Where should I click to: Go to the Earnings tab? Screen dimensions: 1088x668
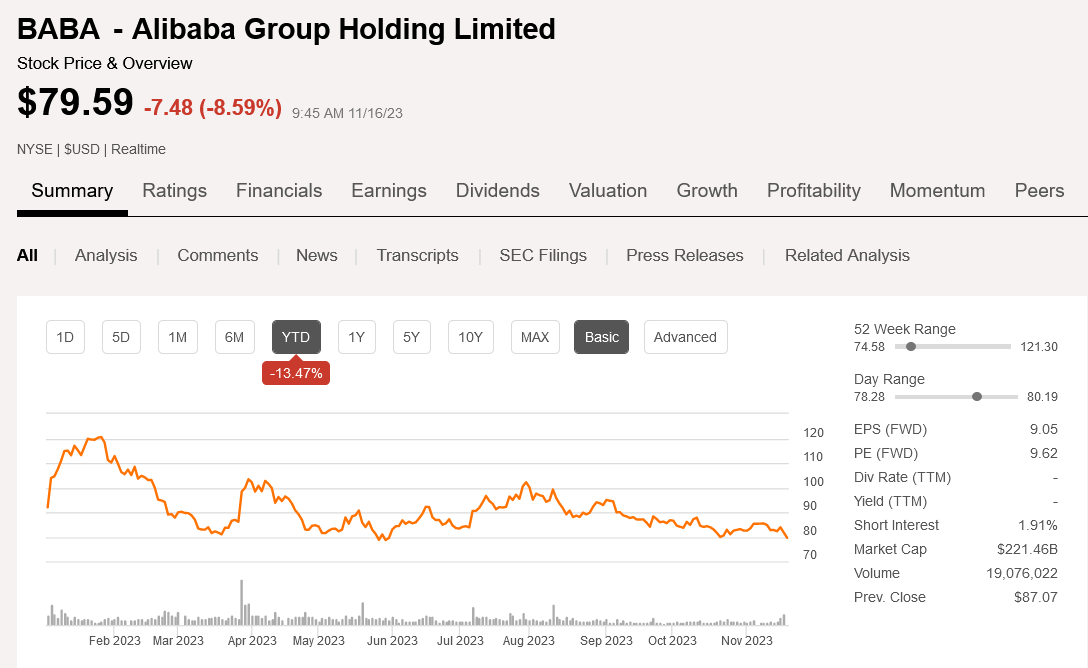[389, 191]
